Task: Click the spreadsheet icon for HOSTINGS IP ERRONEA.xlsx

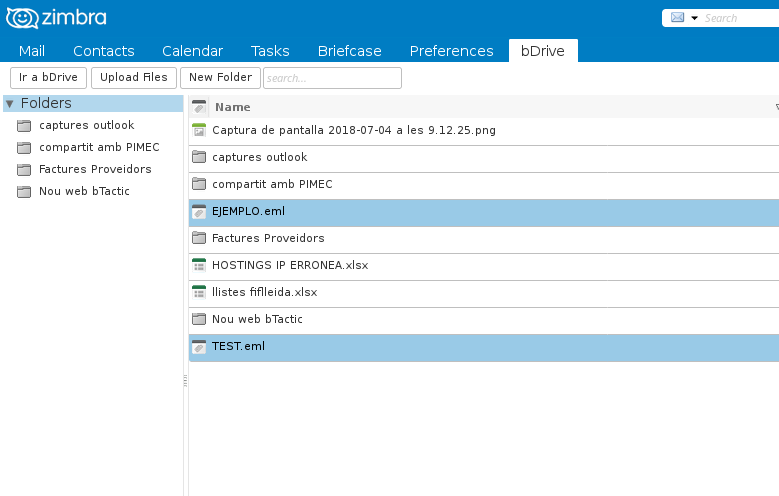Action: [198, 265]
